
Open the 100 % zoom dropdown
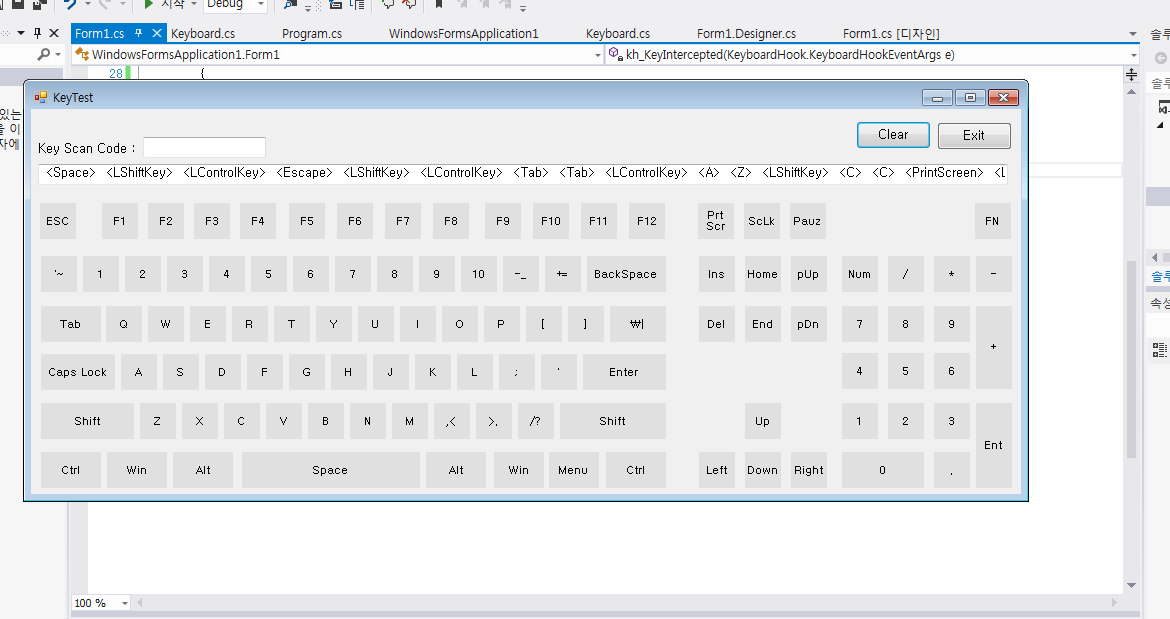coord(125,603)
